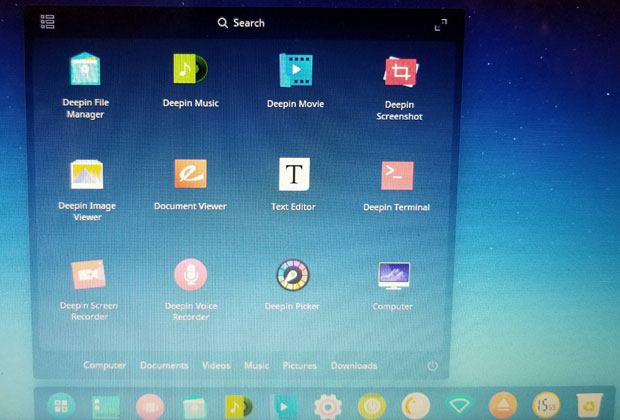Open the Trash in the dock
Image resolution: width=620 pixels, height=420 pixels.
[x=589, y=405]
